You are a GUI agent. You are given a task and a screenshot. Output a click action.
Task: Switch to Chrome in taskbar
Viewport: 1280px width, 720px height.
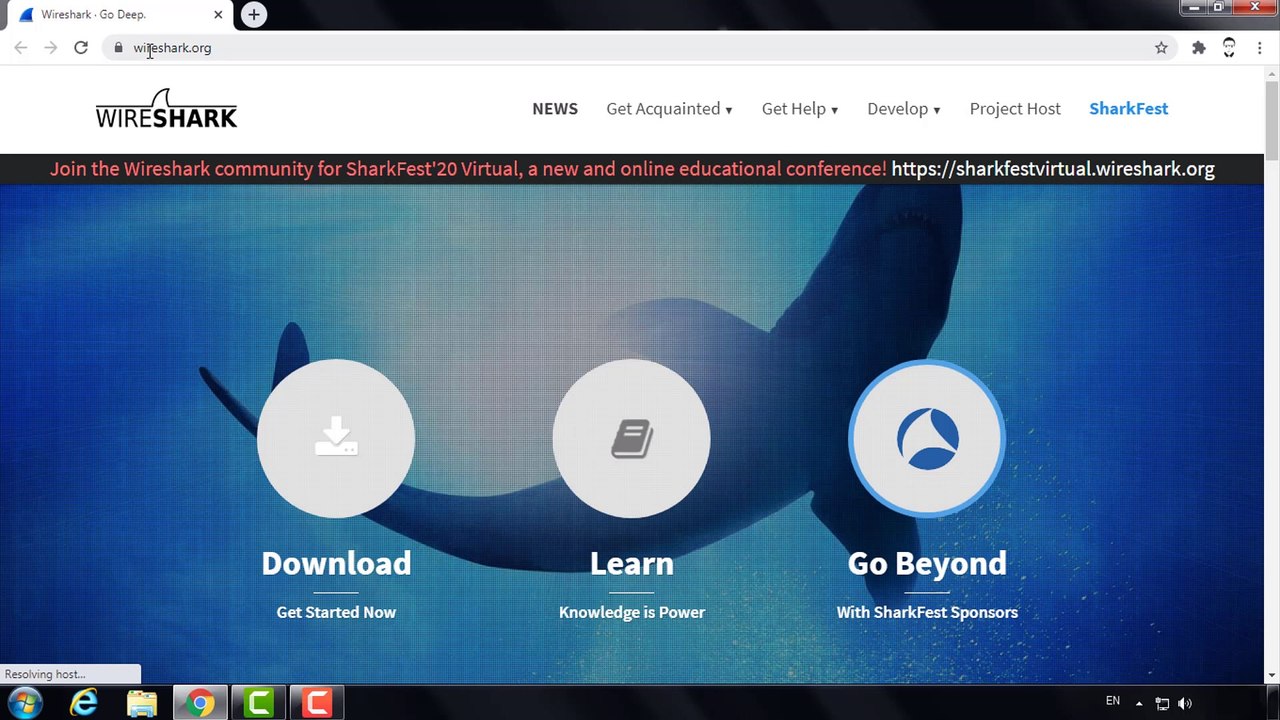[x=200, y=703]
